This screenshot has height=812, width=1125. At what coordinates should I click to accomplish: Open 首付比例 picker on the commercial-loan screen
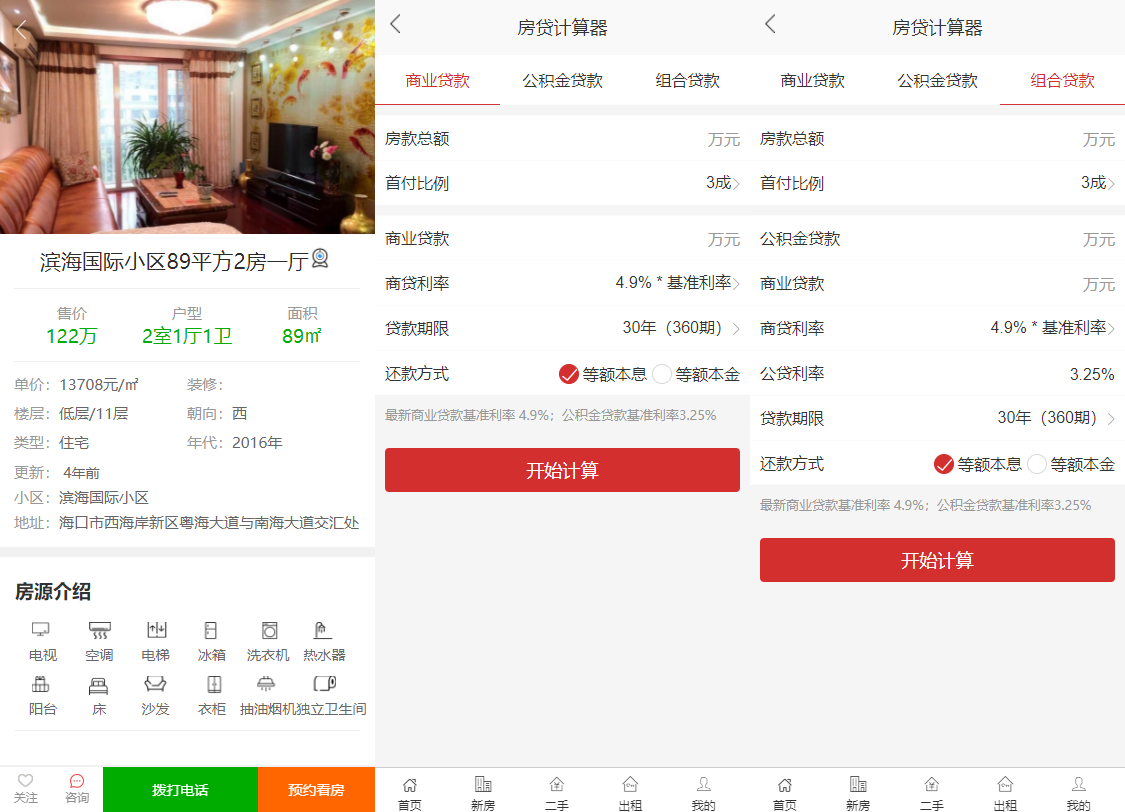[x=562, y=183]
